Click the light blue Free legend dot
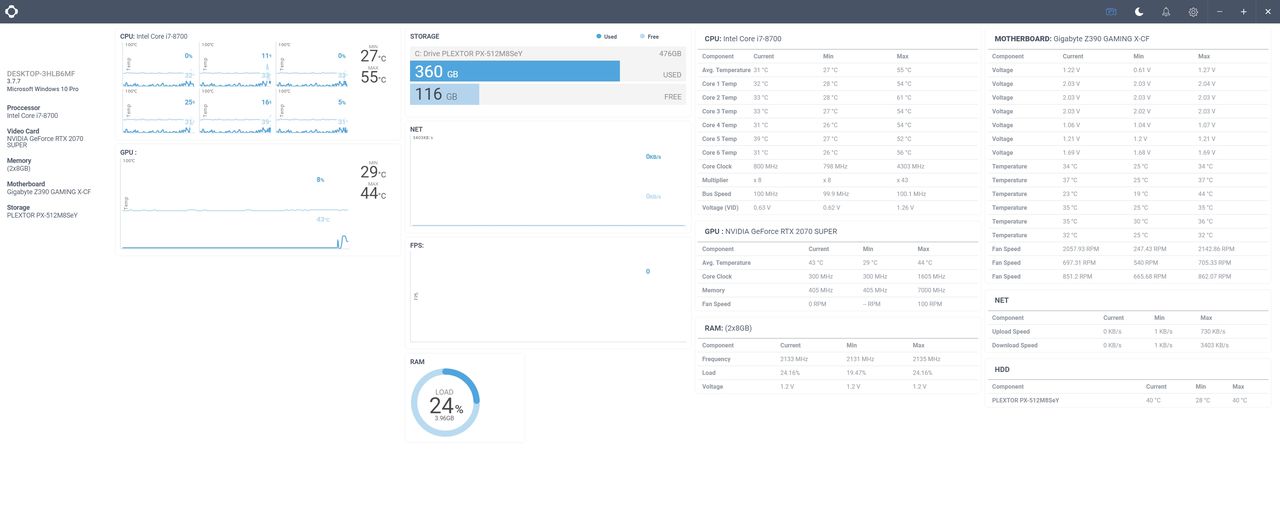Screen dimensions: 1280x517 click(642, 36)
